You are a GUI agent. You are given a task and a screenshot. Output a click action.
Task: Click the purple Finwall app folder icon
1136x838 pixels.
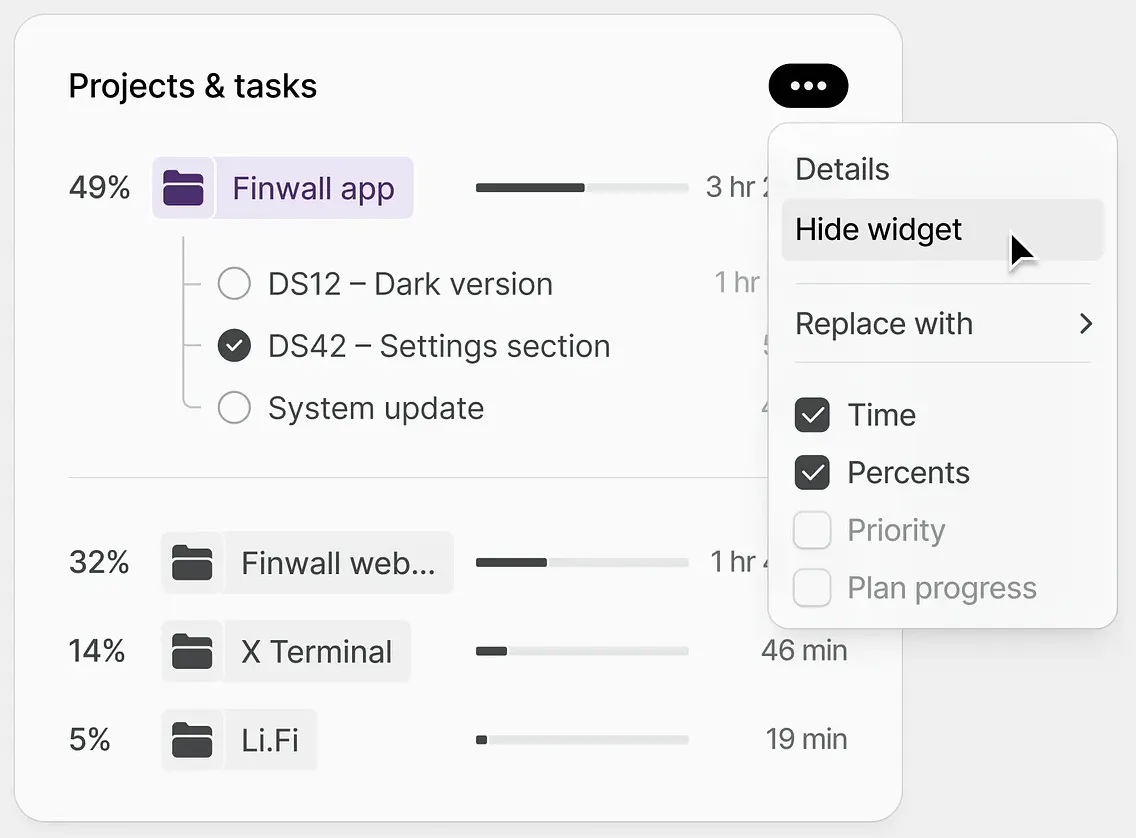pos(183,188)
